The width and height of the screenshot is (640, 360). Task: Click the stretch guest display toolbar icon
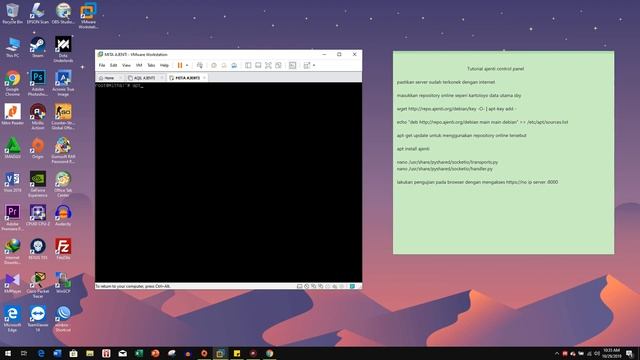(307, 65)
